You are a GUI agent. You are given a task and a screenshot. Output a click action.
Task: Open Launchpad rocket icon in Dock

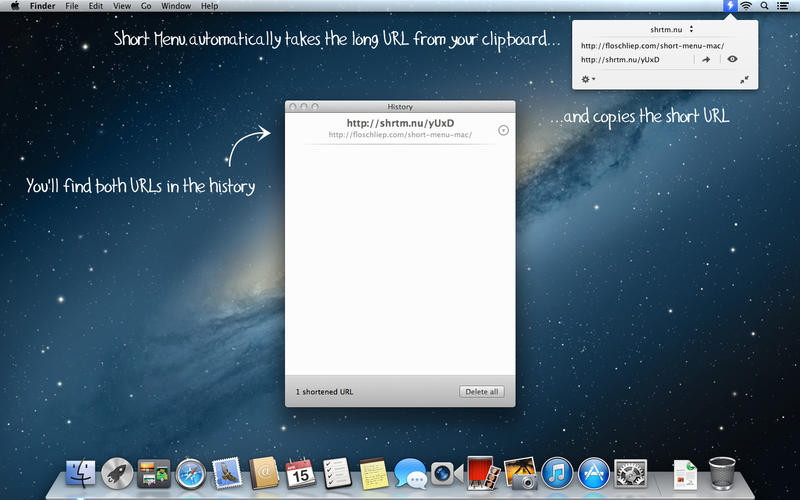[x=117, y=473]
